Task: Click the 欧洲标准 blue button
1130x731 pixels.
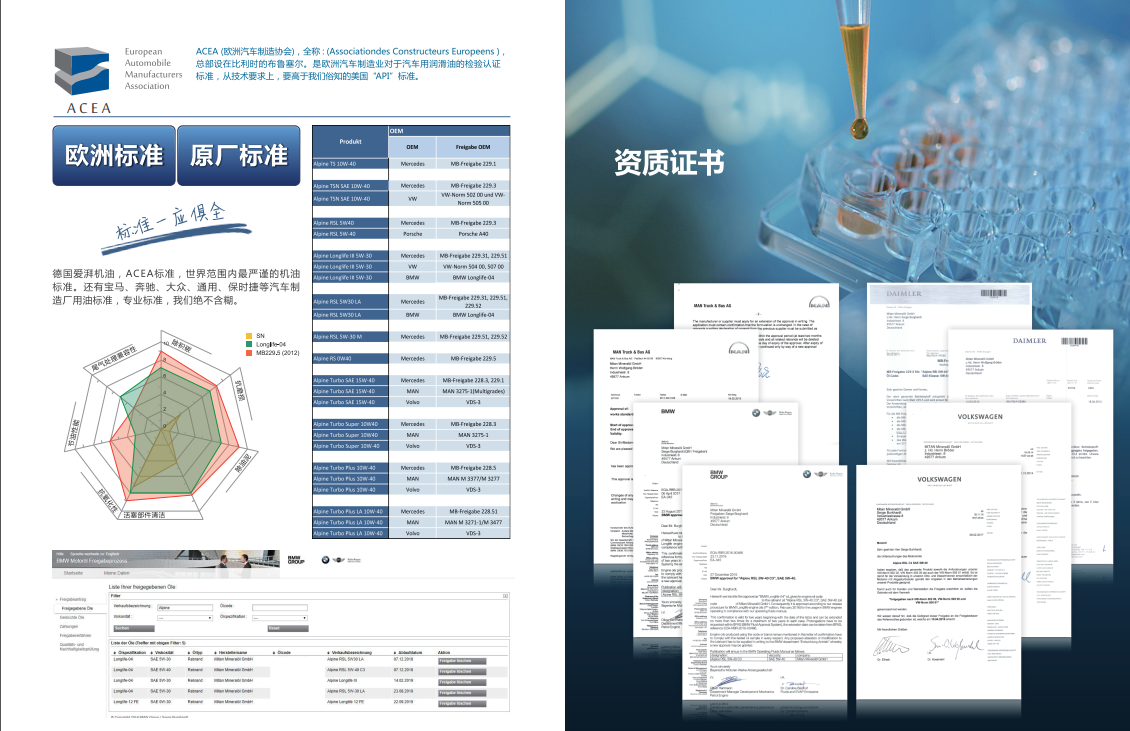Action: pos(113,155)
